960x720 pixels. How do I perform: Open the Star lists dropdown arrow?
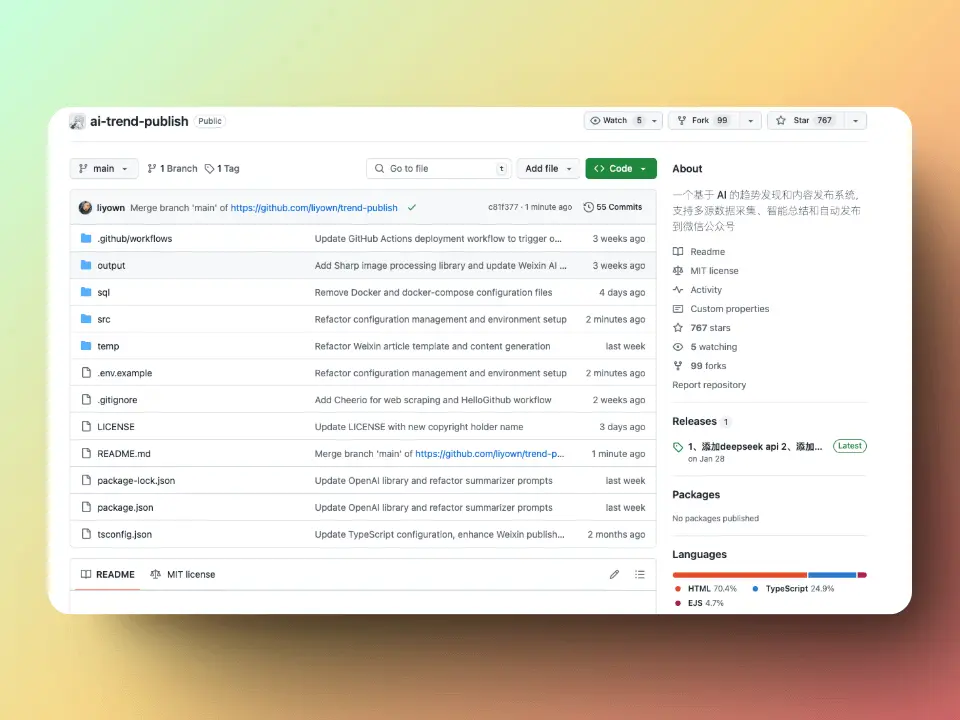point(855,121)
